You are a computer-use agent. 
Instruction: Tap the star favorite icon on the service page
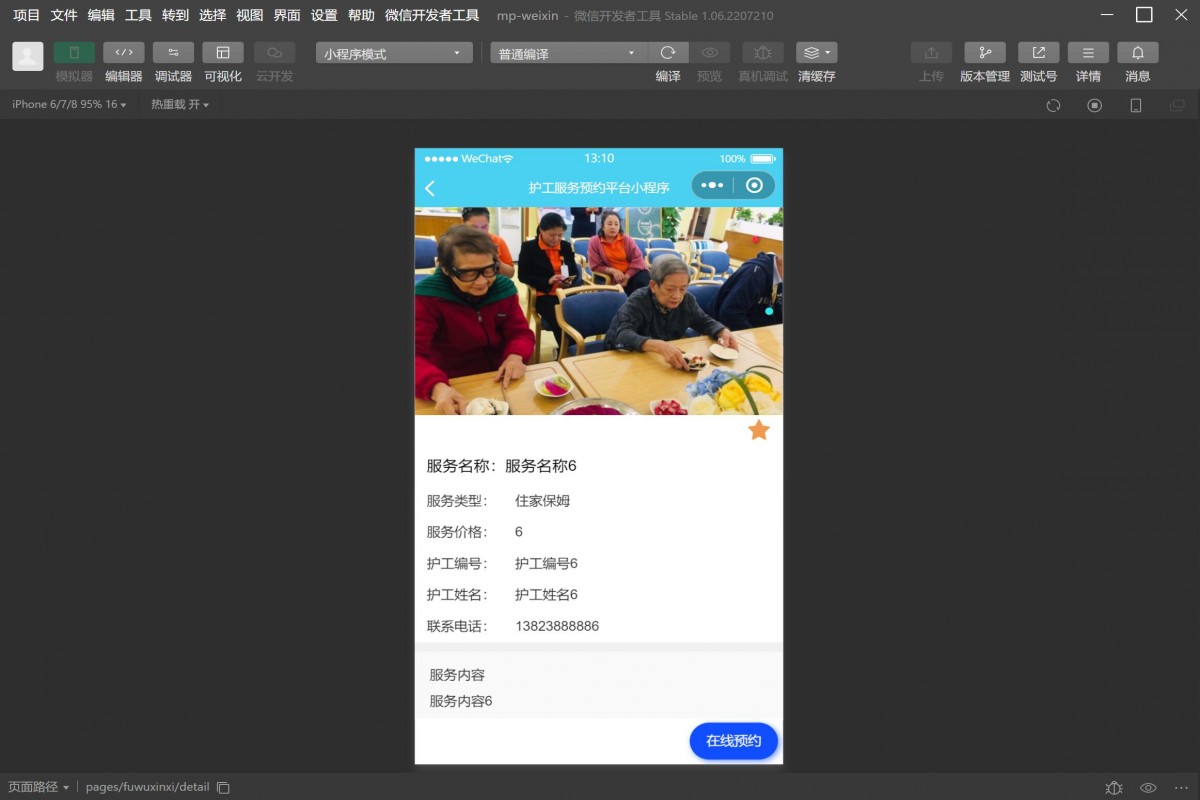click(759, 429)
